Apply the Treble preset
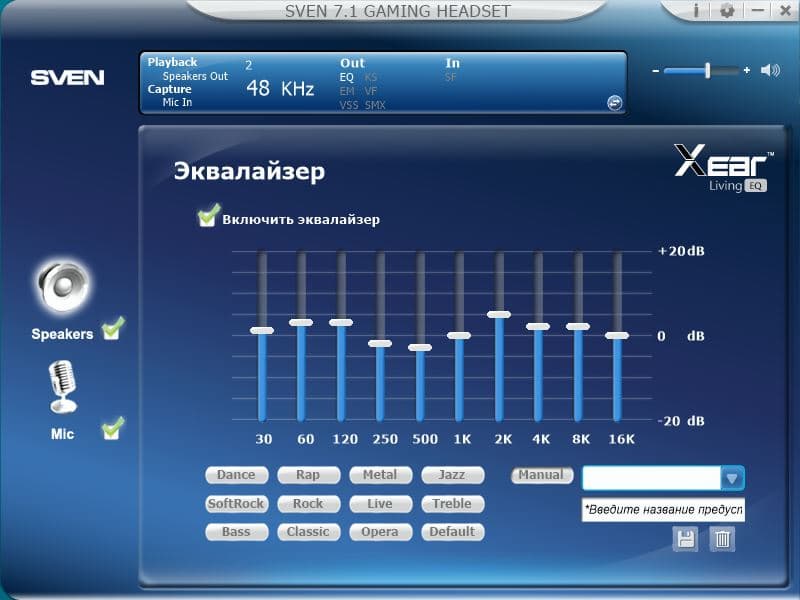Screen dimensions: 800x600 pyautogui.click(x=453, y=504)
